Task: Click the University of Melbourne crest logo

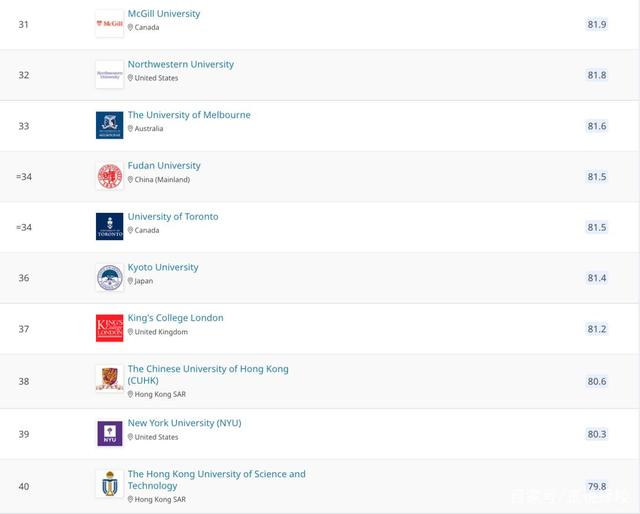Action: pyautogui.click(x=109, y=125)
